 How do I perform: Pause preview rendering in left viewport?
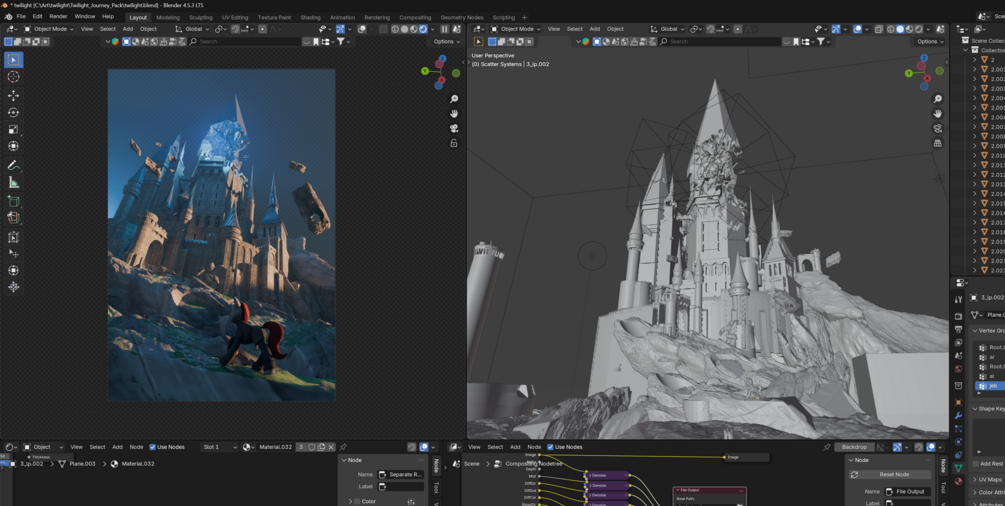pyautogui.click(x=445, y=29)
